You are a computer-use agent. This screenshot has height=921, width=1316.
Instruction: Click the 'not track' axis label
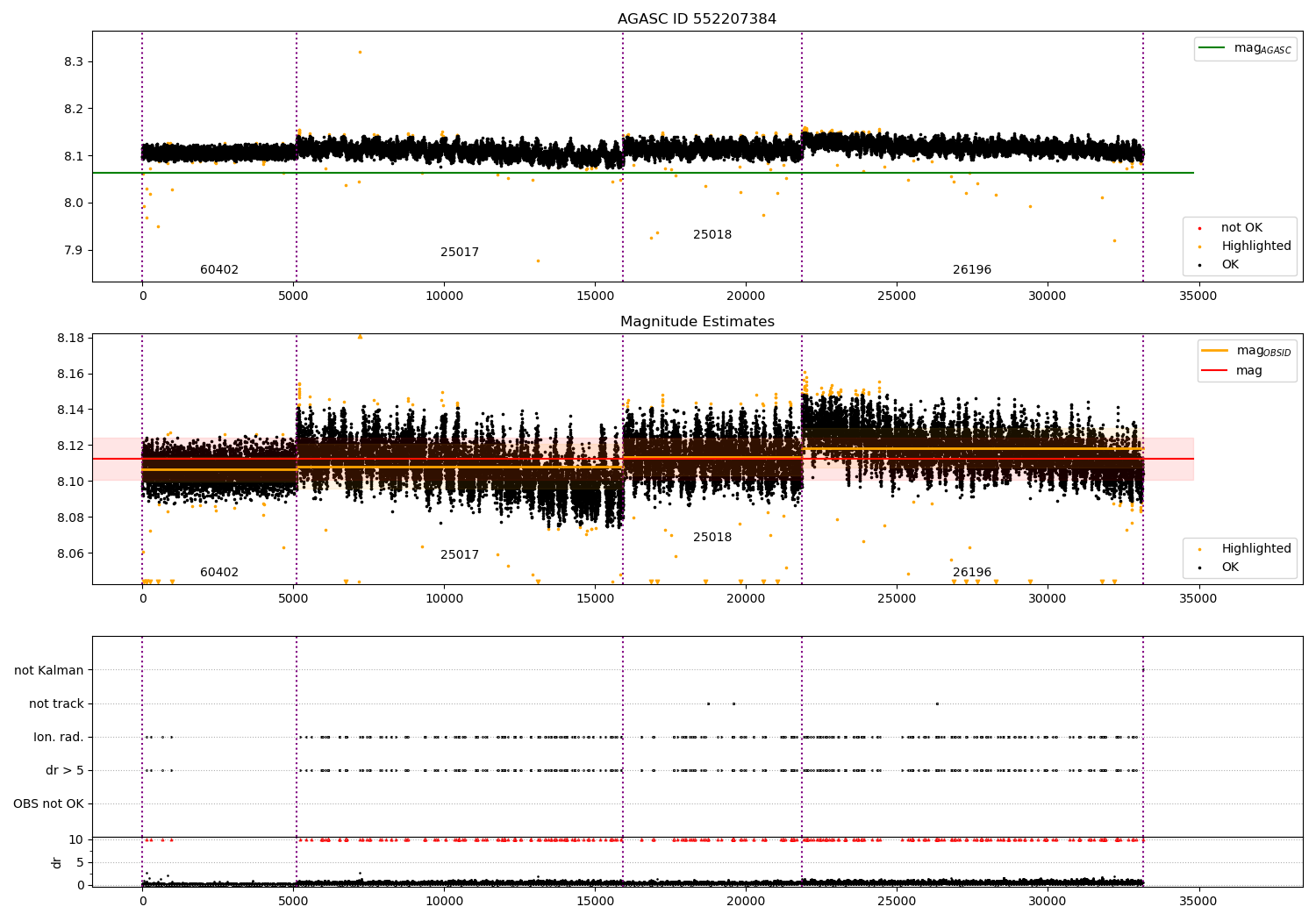click(56, 704)
